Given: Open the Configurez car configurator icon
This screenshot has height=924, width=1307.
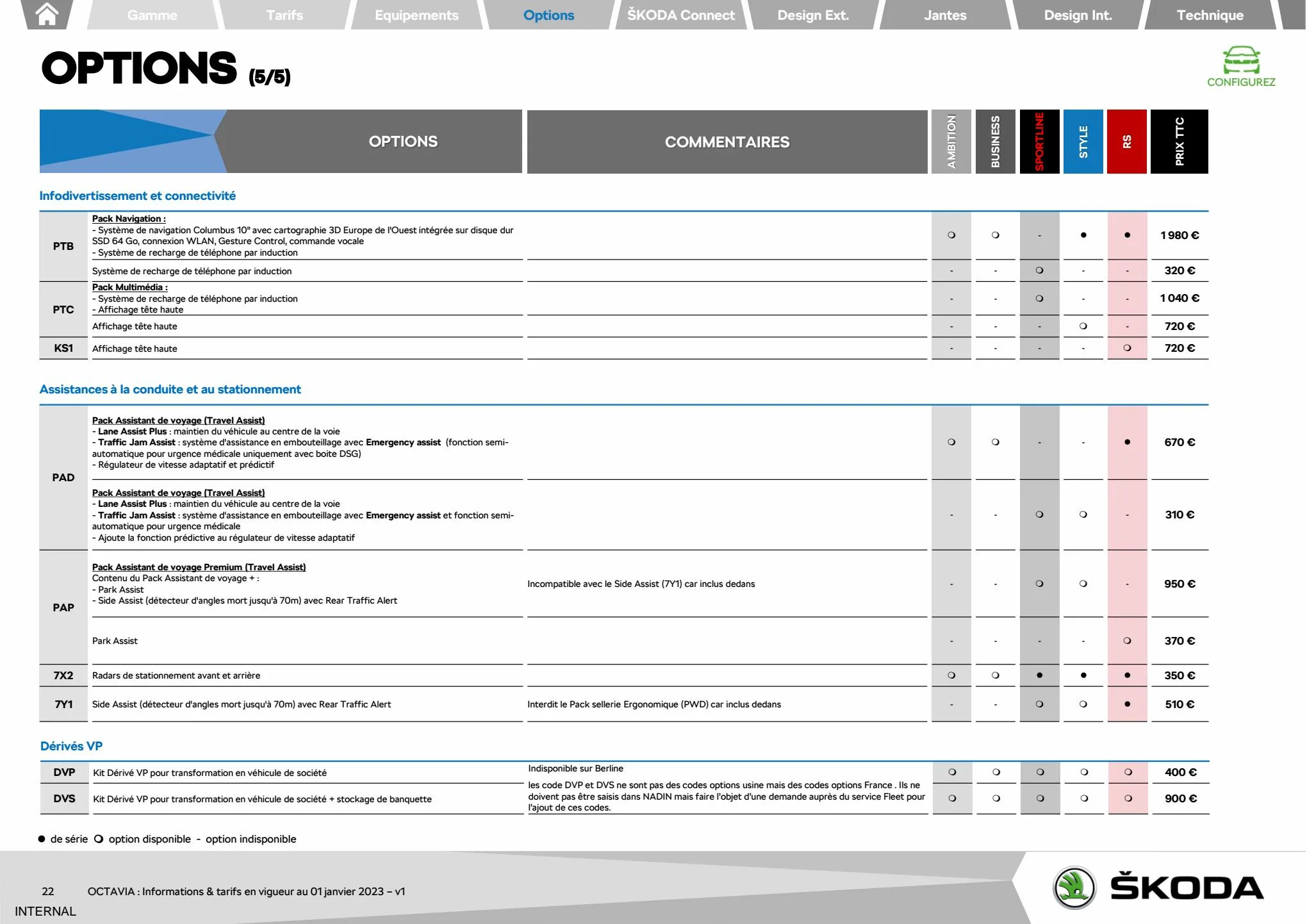Looking at the screenshot, I should tap(1241, 60).
